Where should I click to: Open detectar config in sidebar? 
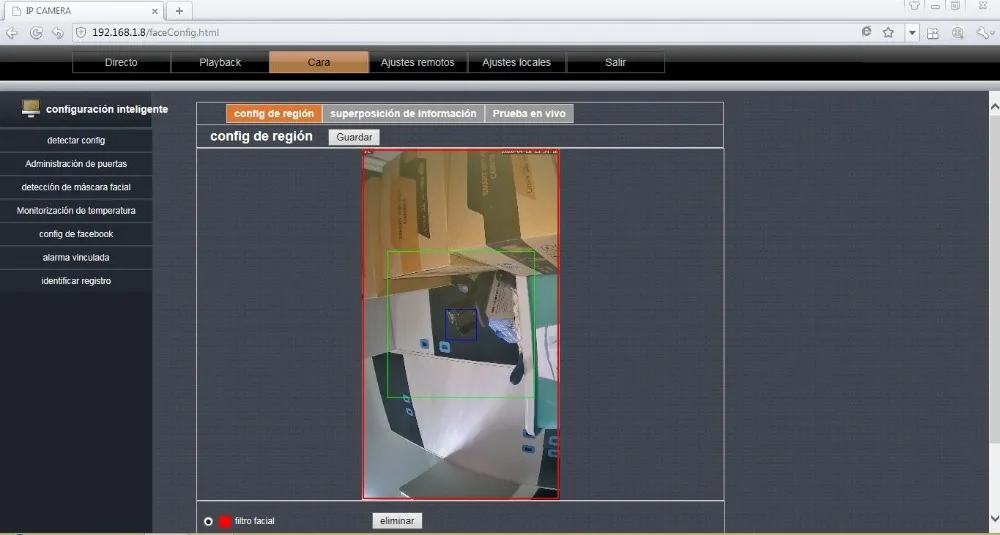point(76,140)
